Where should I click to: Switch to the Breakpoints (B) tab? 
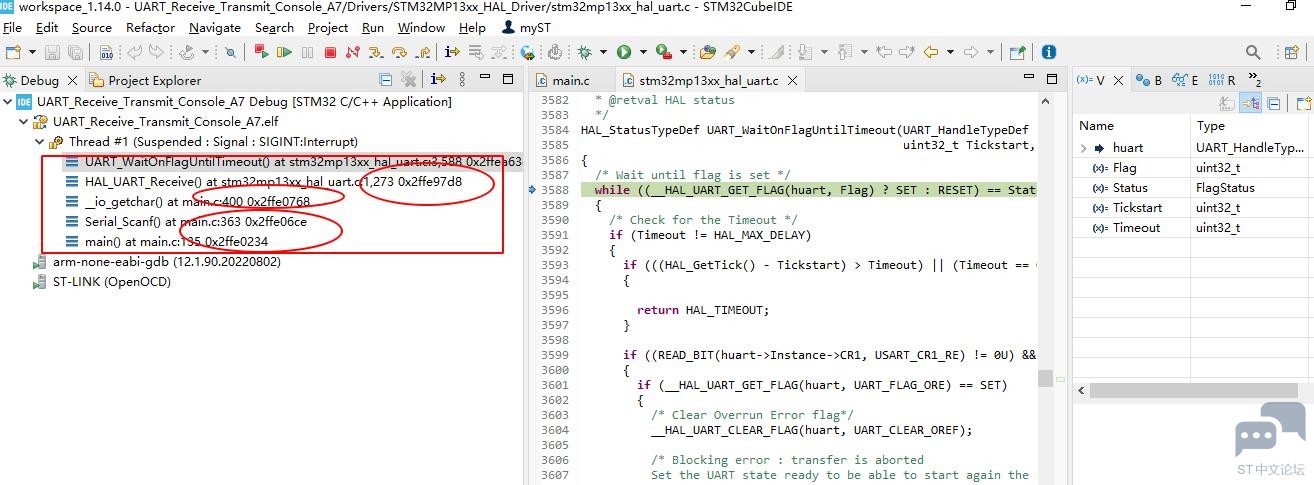coord(1151,80)
